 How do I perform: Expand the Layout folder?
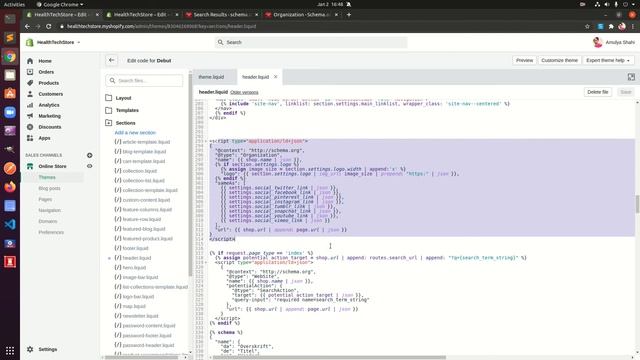coord(118,98)
